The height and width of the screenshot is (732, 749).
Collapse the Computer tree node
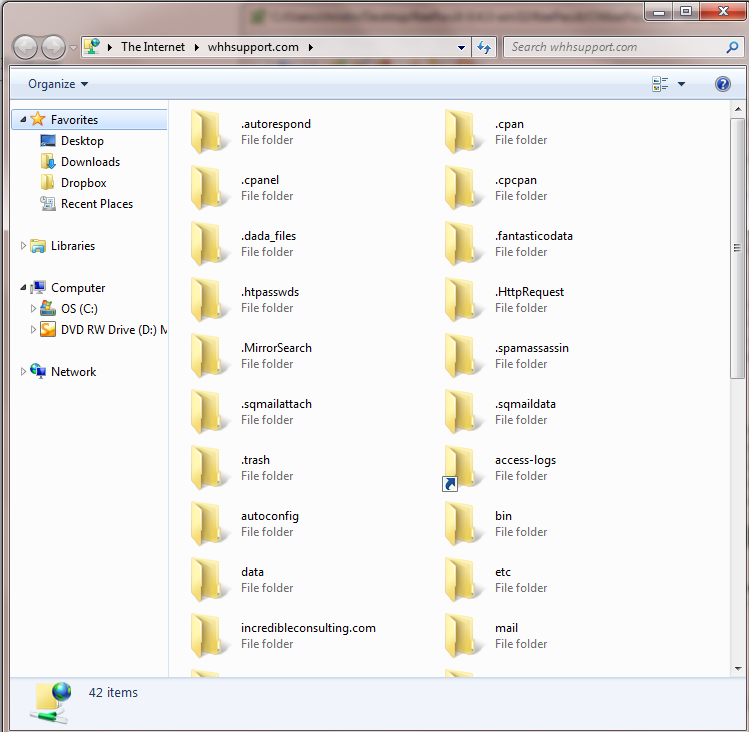click(24, 288)
